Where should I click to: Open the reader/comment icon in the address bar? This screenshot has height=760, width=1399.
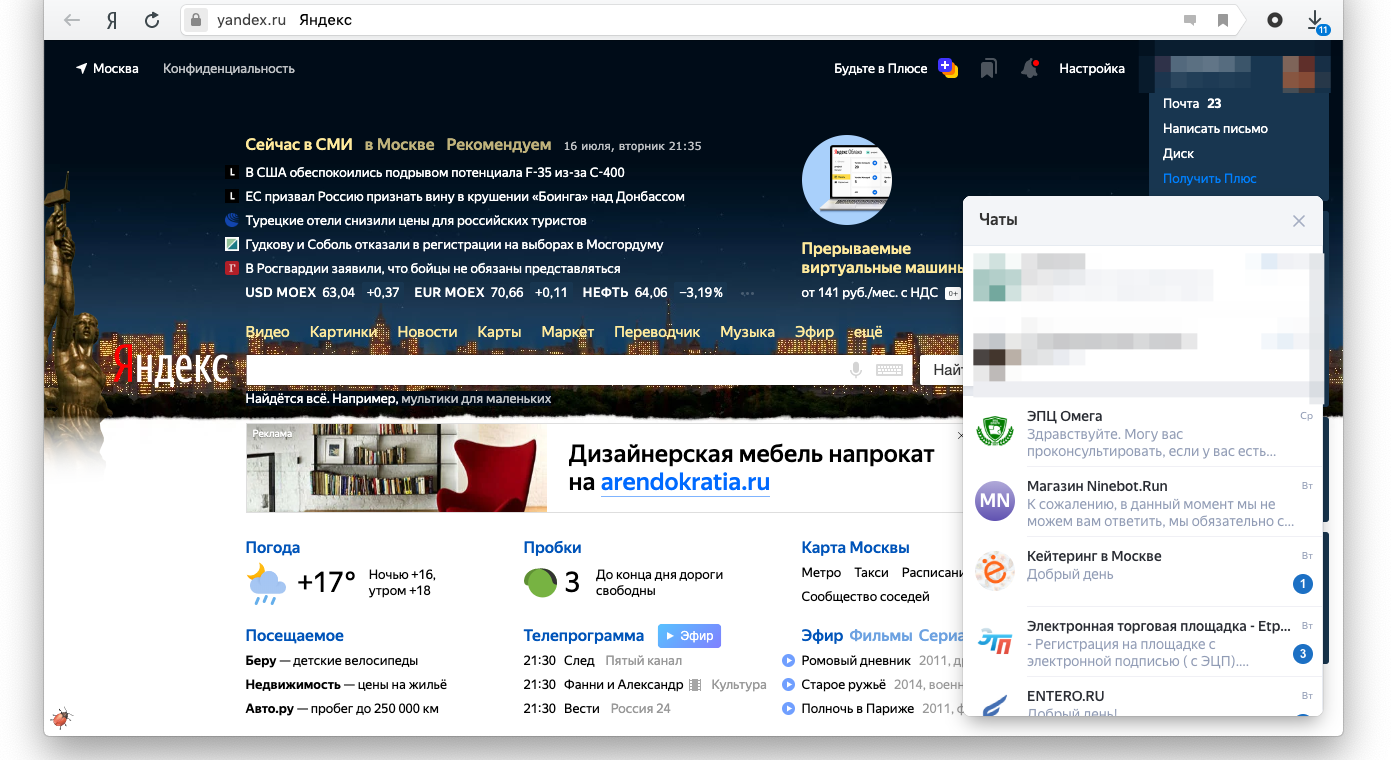click(1190, 20)
